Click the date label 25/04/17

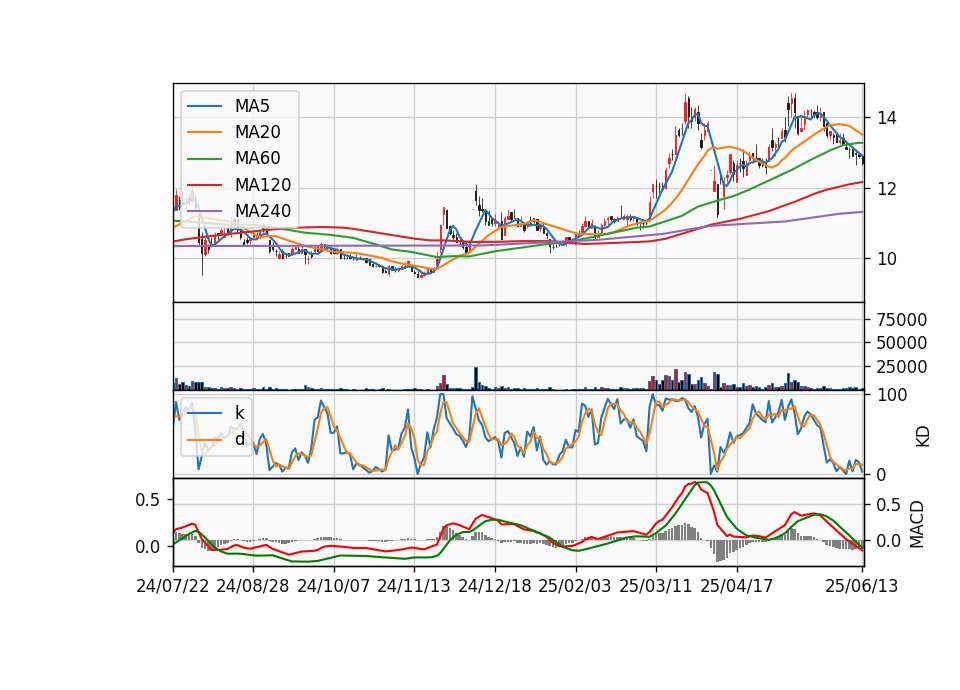point(737,586)
